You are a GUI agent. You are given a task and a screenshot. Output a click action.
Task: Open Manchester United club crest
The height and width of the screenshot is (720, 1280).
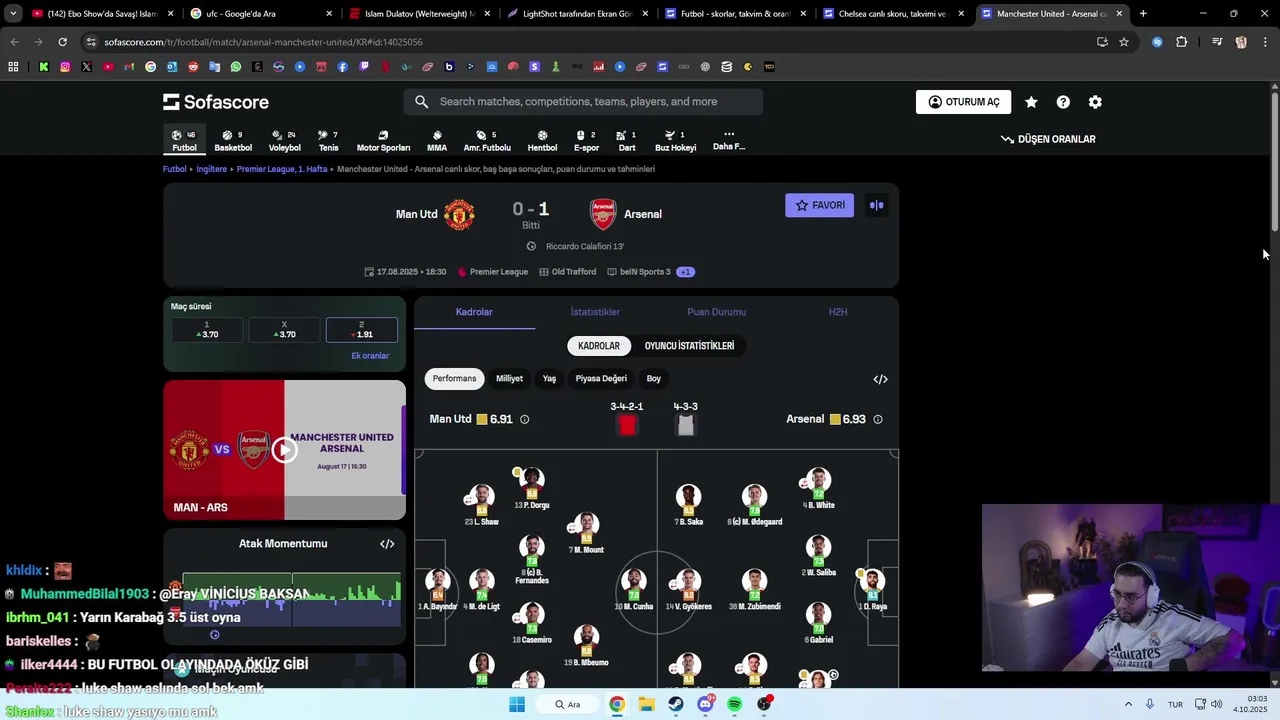click(x=459, y=214)
